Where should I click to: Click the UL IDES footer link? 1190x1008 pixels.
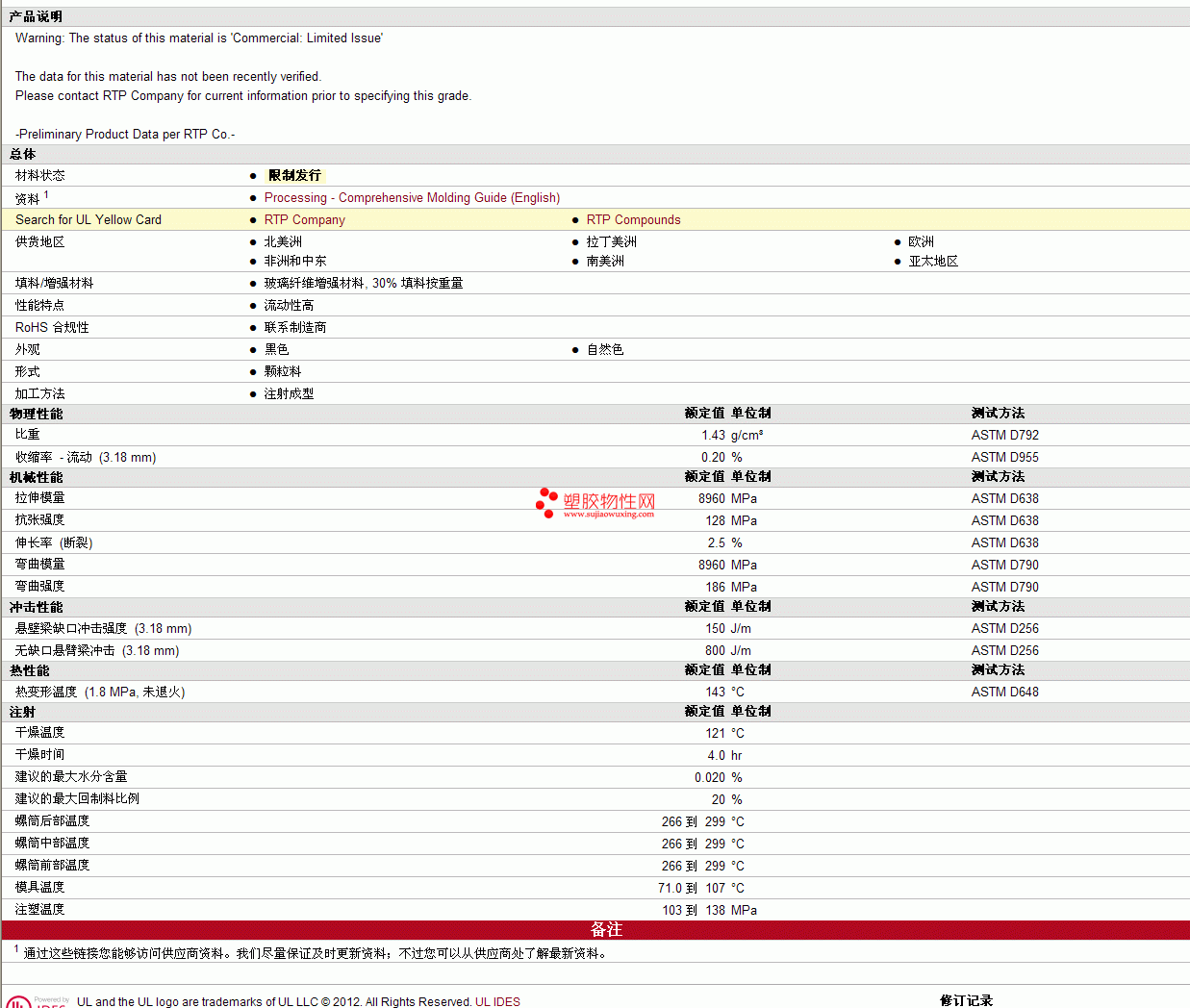coord(497,1001)
